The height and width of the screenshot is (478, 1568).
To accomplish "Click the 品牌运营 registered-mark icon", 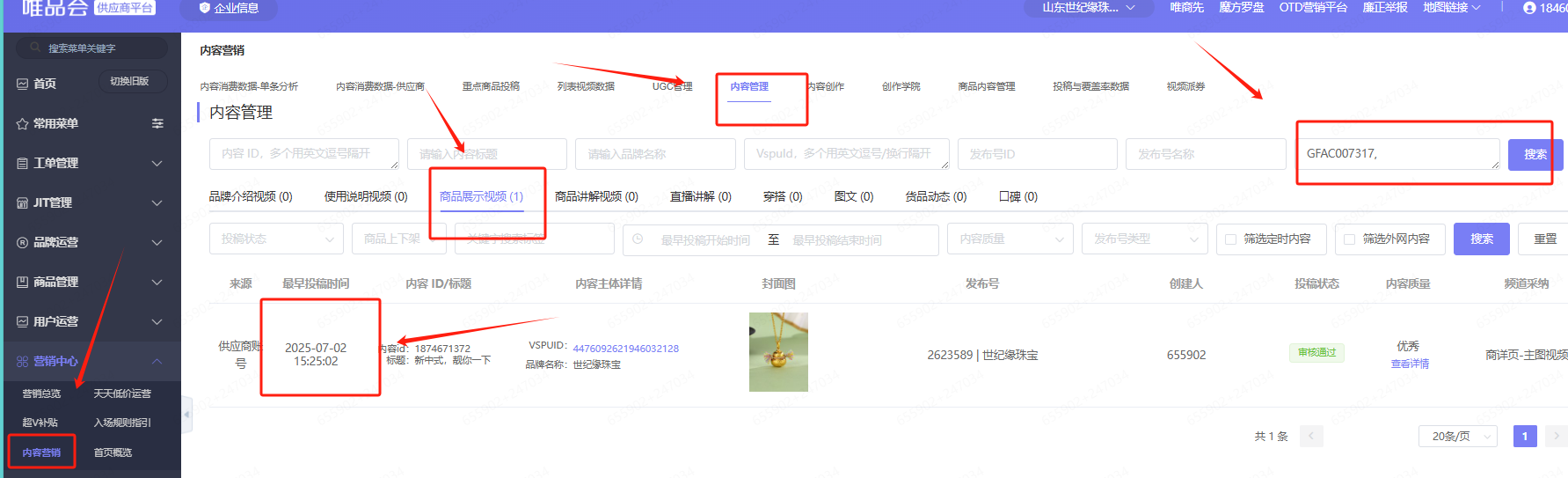I will click(23, 242).
